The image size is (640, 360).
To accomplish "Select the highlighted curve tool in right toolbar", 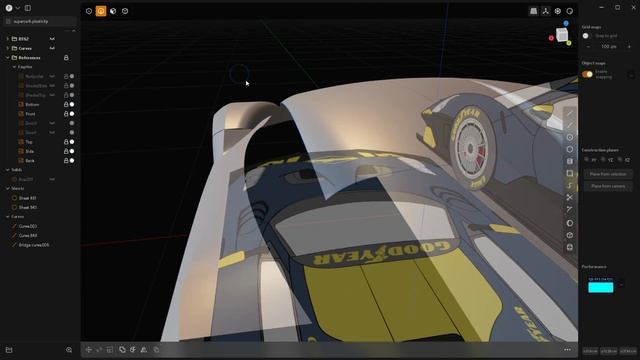I will (x=570, y=186).
